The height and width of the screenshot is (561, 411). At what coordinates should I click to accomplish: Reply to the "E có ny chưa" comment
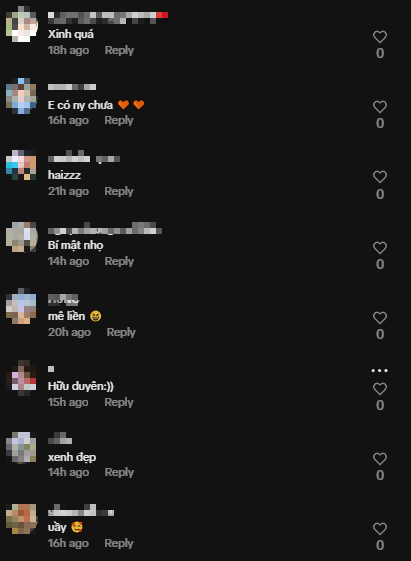pyautogui.click(x=119, y=120)
